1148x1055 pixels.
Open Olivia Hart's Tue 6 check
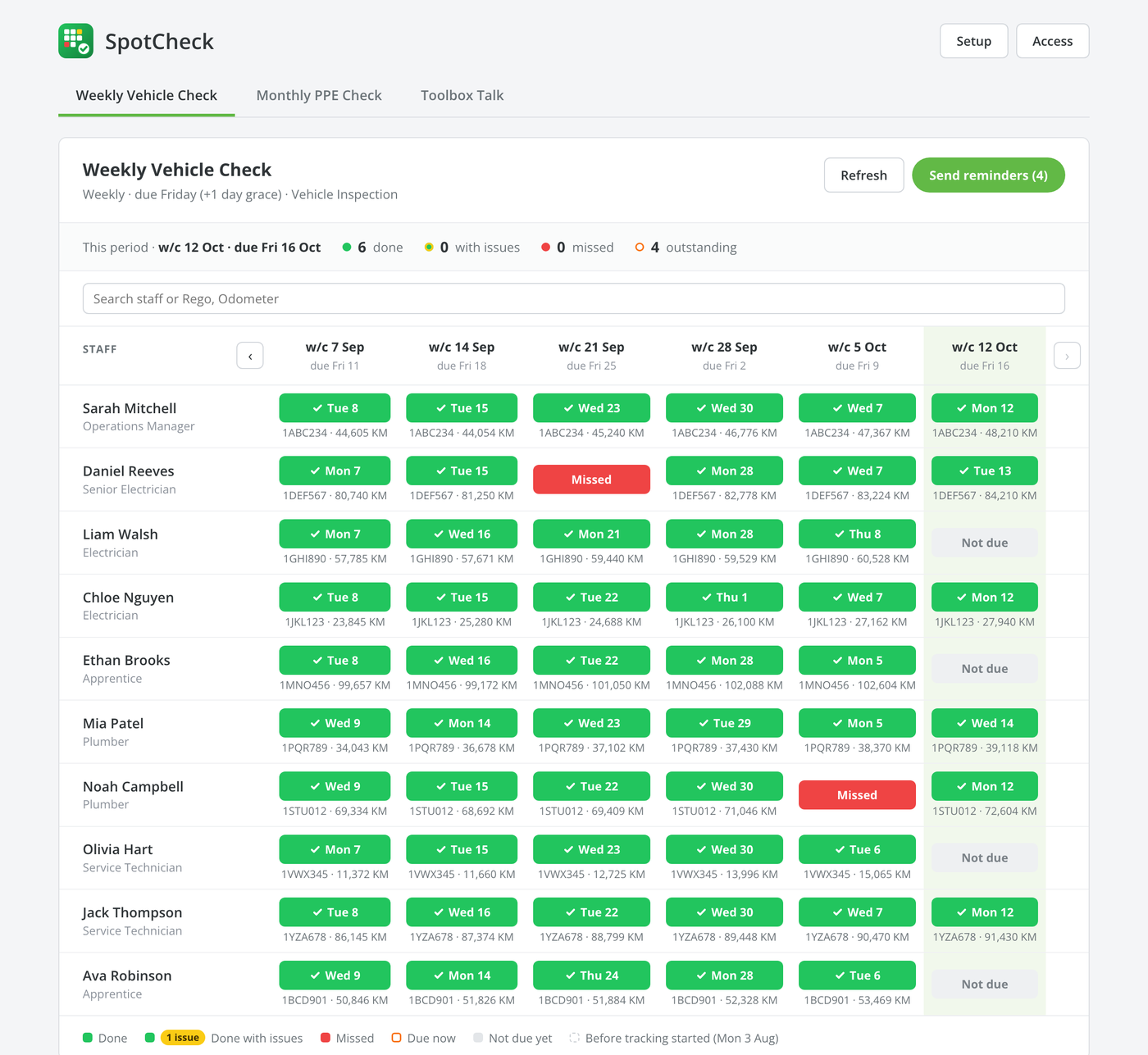pos(857,850)
